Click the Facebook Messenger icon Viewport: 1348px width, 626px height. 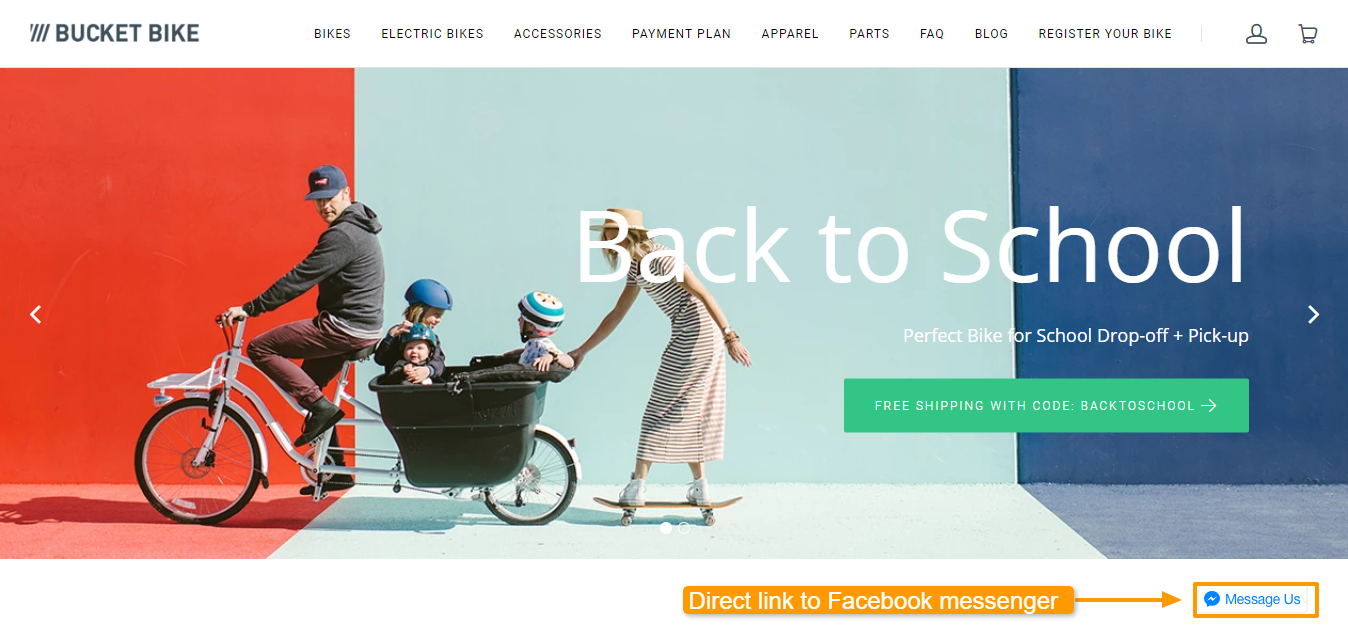[x=1212, y=599]
